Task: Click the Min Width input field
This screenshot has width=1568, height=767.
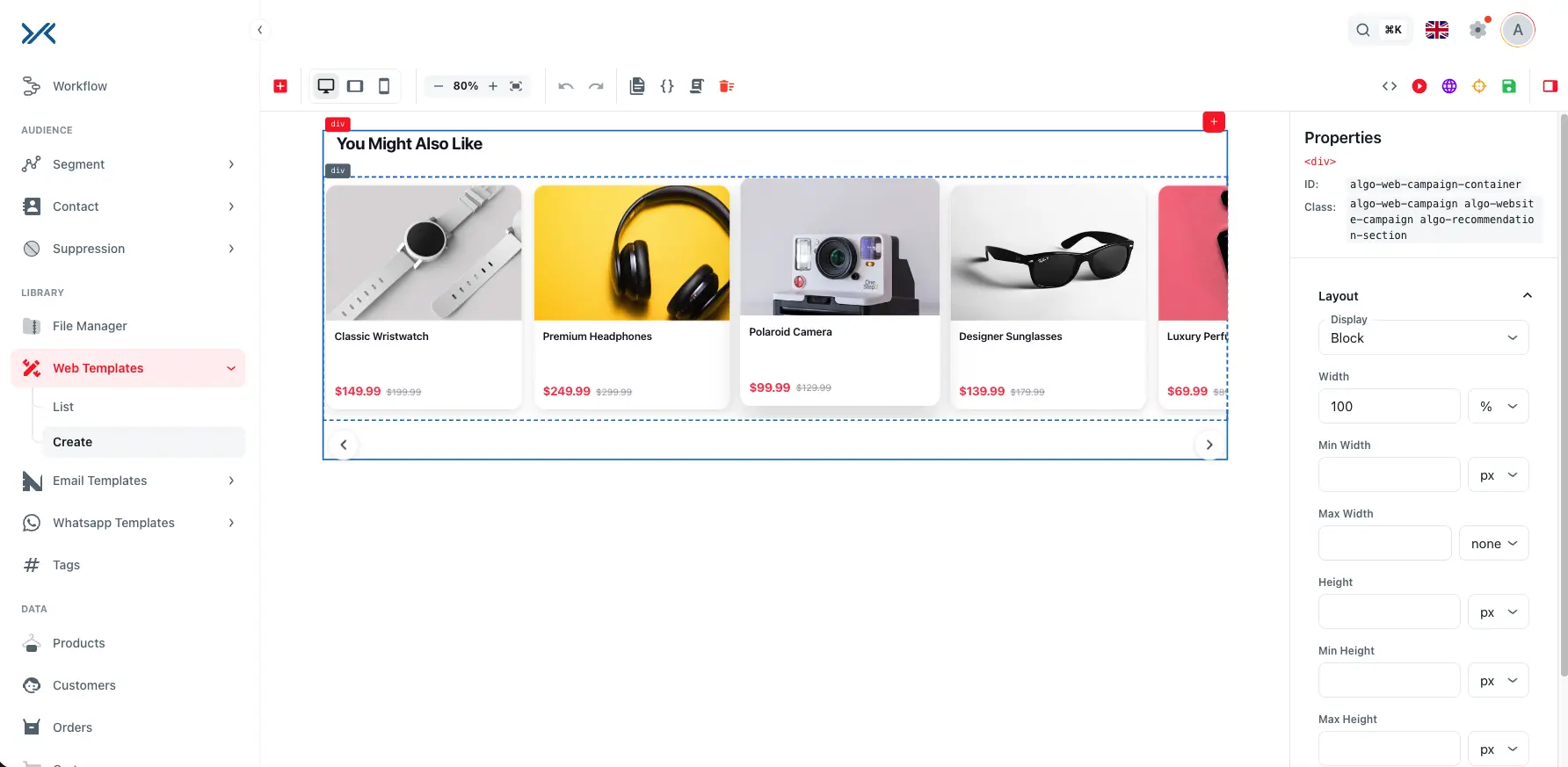Action: tap(1390, 474)
